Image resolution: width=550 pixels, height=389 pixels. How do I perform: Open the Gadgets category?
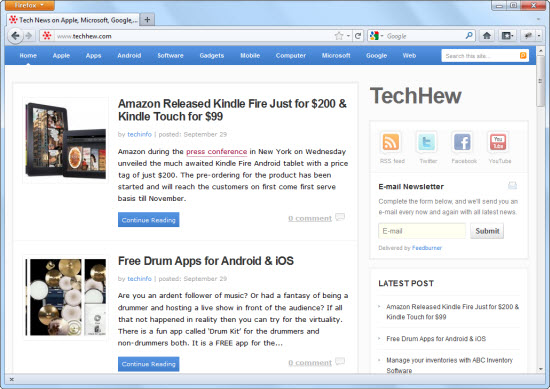[212, 55]
